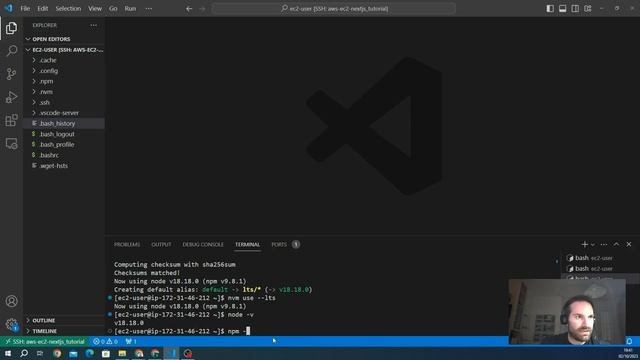Expand the .nvm folder

[x=64, y=92]
